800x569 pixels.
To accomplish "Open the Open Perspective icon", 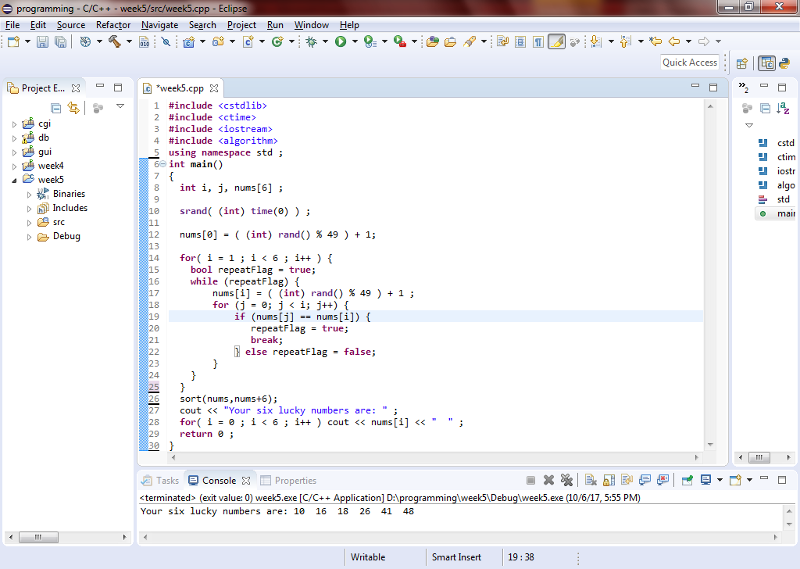I will tap(742, 63).
